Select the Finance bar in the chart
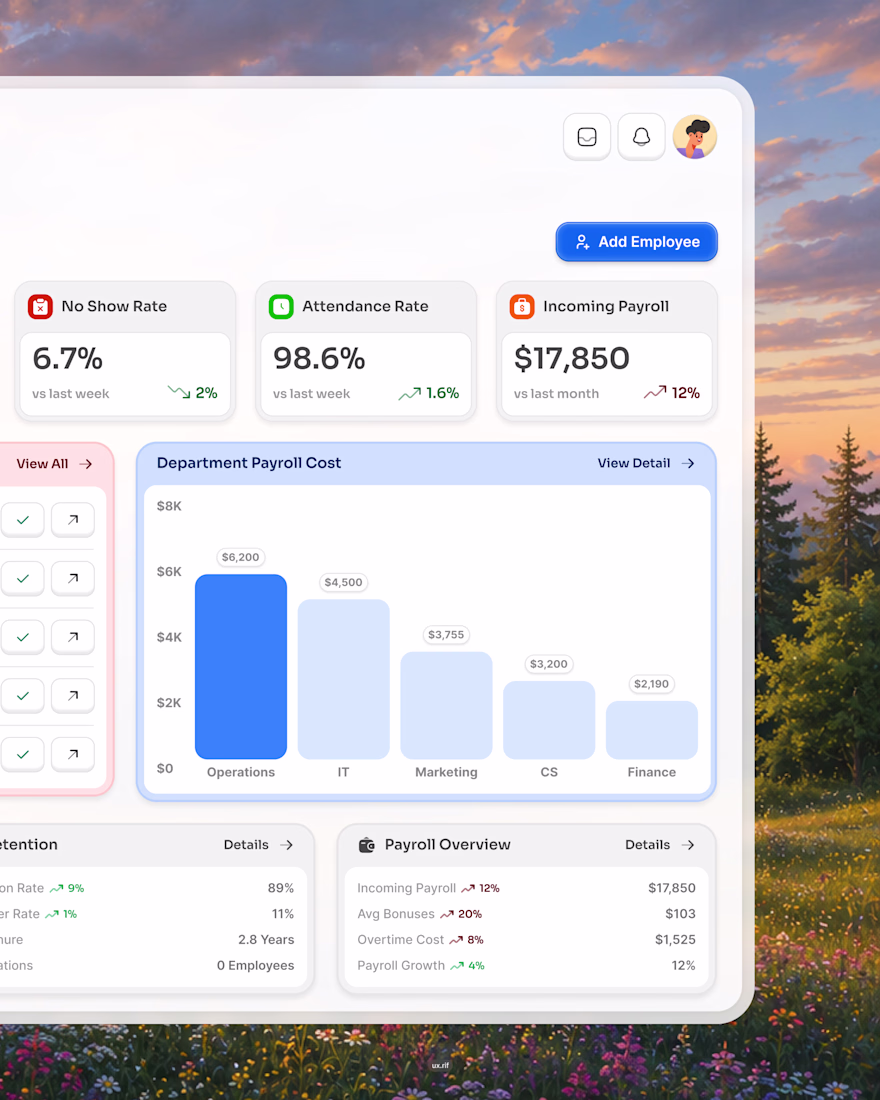 coord(652,730)
